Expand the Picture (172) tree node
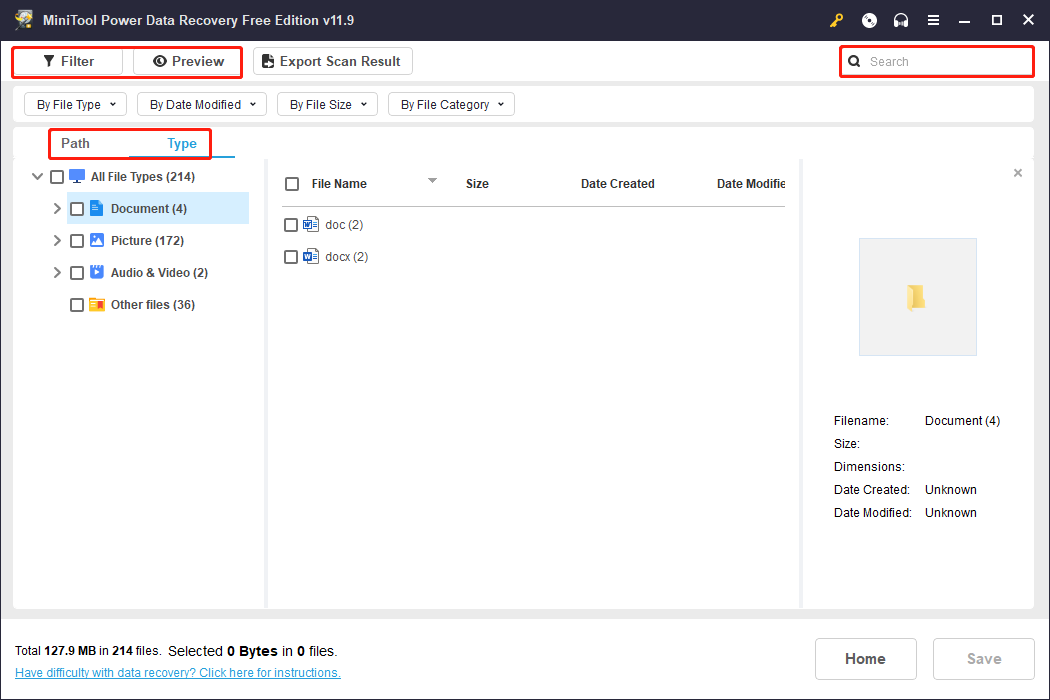The image size is (1050, 700). point(57,240)
